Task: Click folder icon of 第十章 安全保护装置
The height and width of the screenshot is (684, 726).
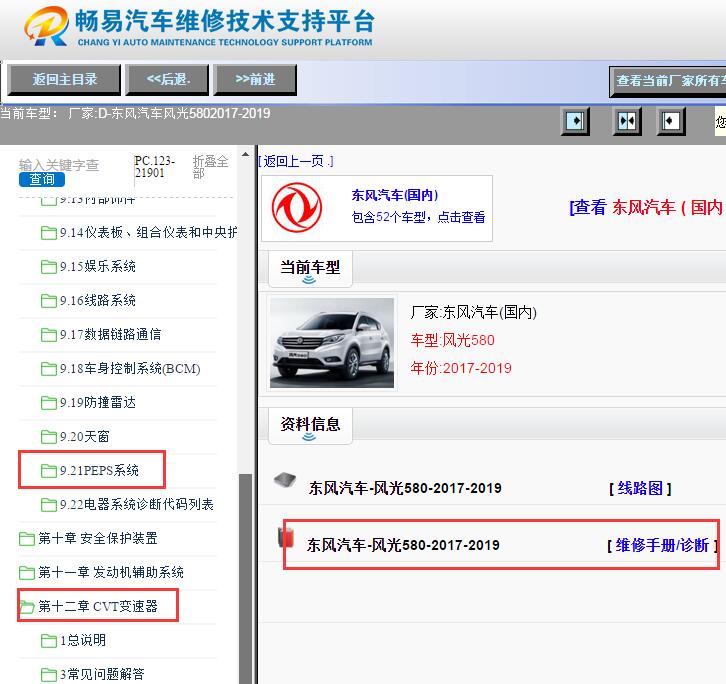Action: [x=27, y=539]
